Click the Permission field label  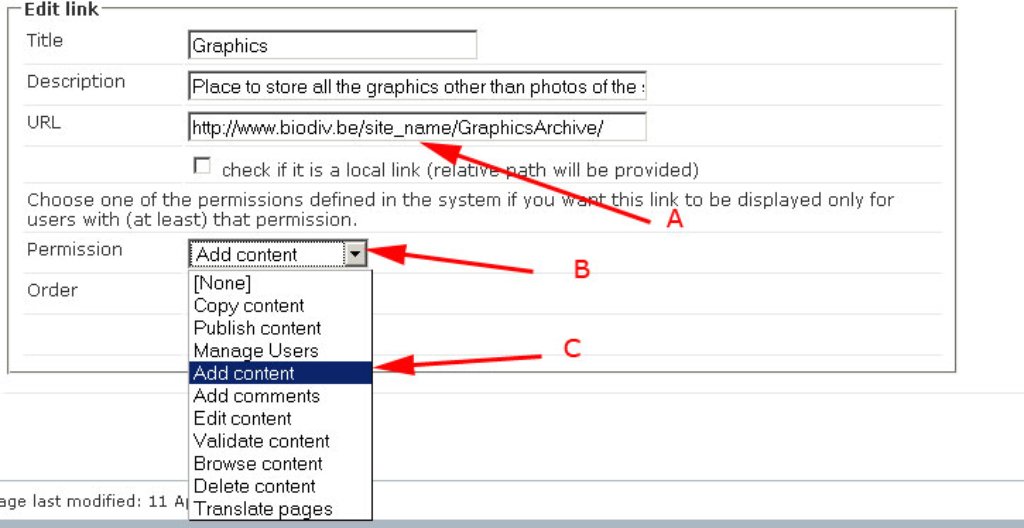pyautogui.click(x=74, y=250)
